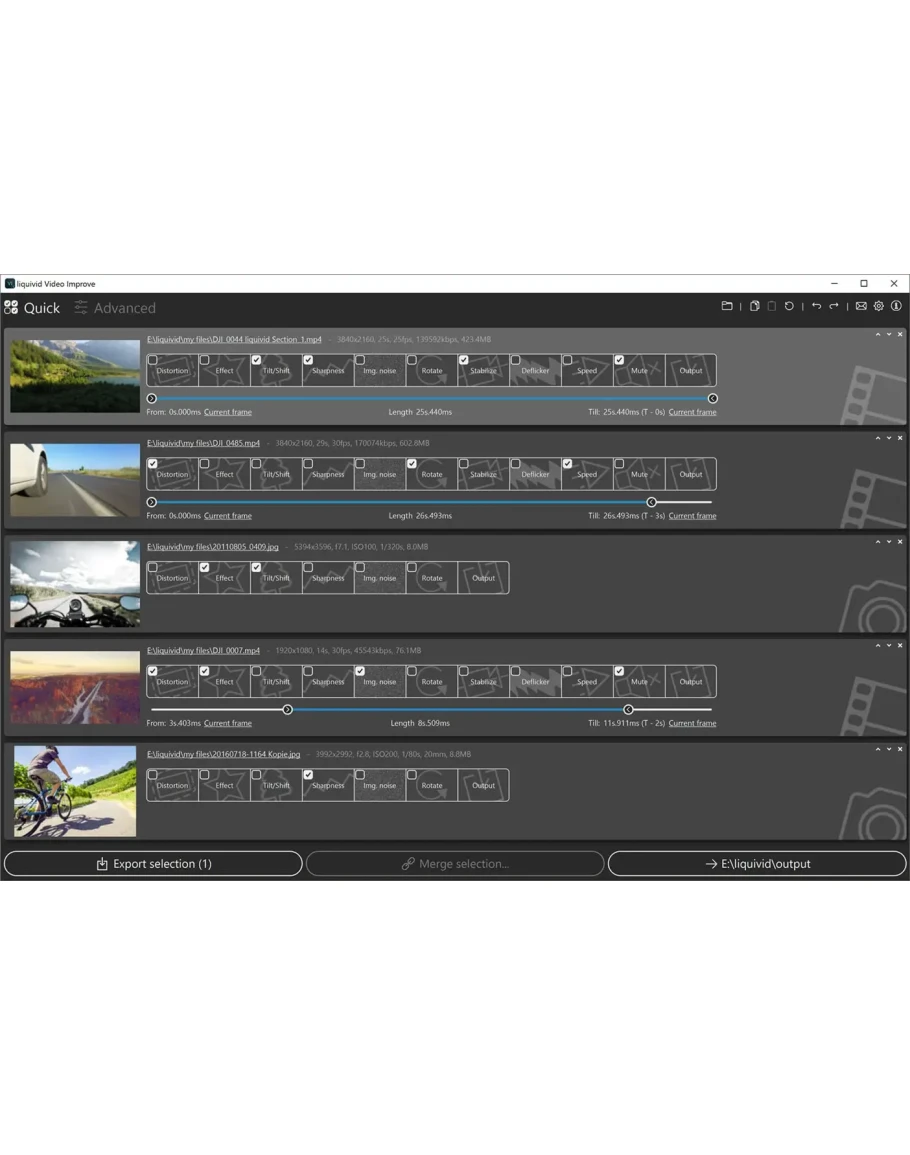Click the Export selection (1) button
This screenshot has width=910, height=1155.
pos(153,864)
